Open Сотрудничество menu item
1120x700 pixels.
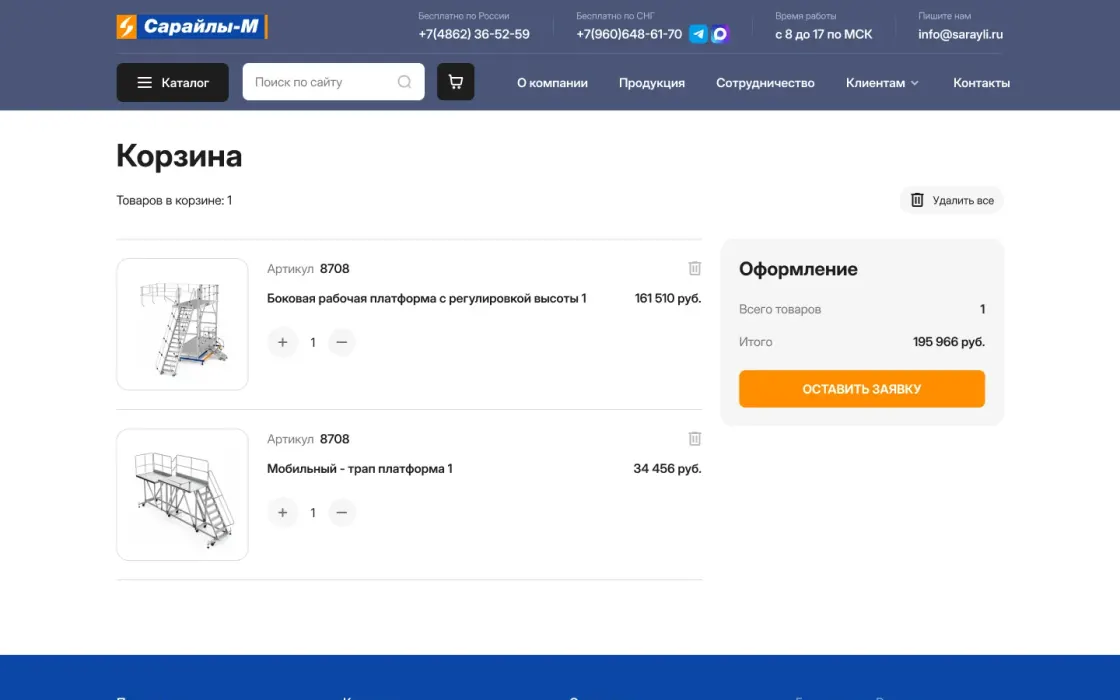coord(765,83)
